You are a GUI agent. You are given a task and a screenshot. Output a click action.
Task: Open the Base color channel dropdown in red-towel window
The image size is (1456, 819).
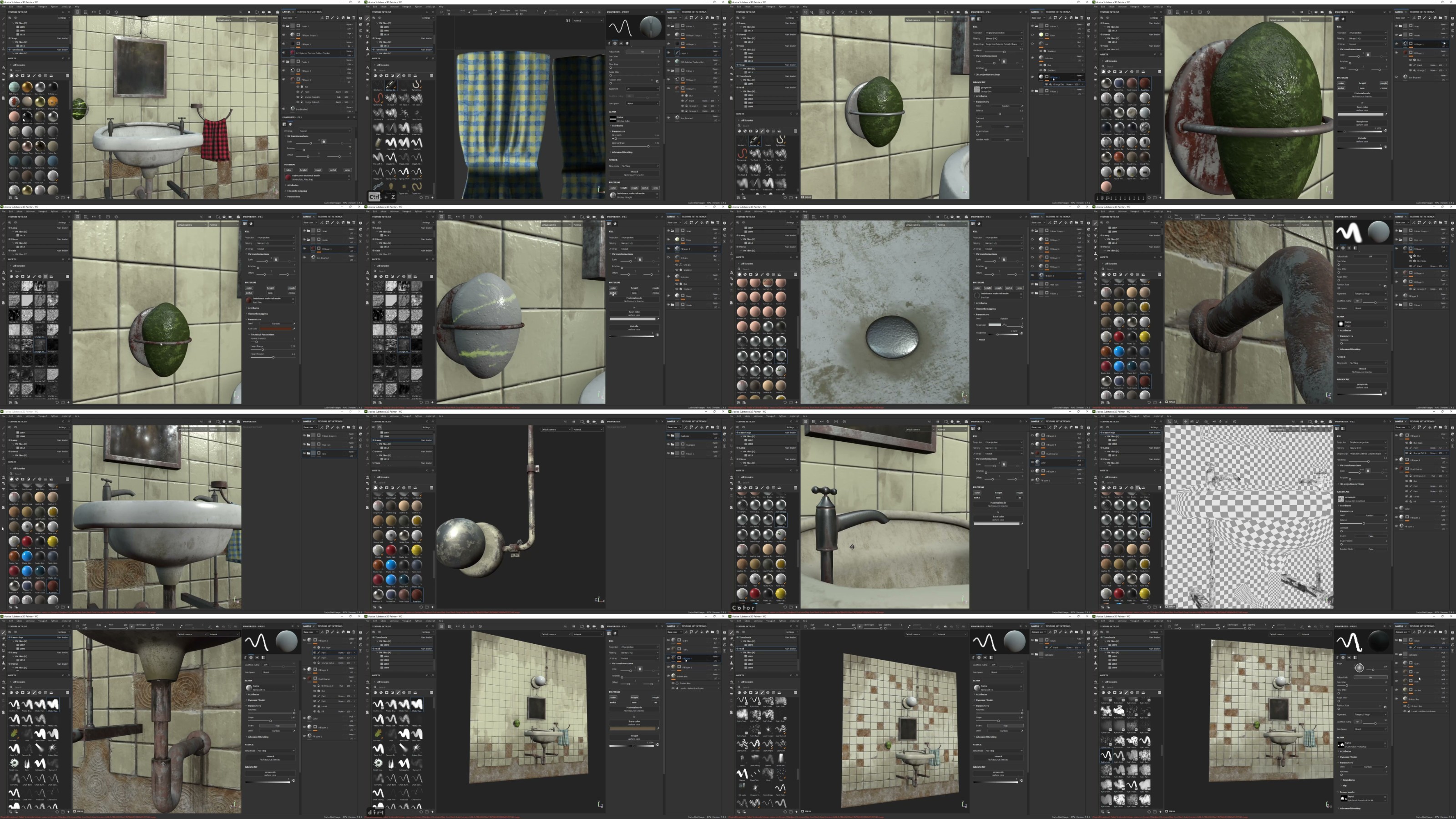(x=290, y=18)
